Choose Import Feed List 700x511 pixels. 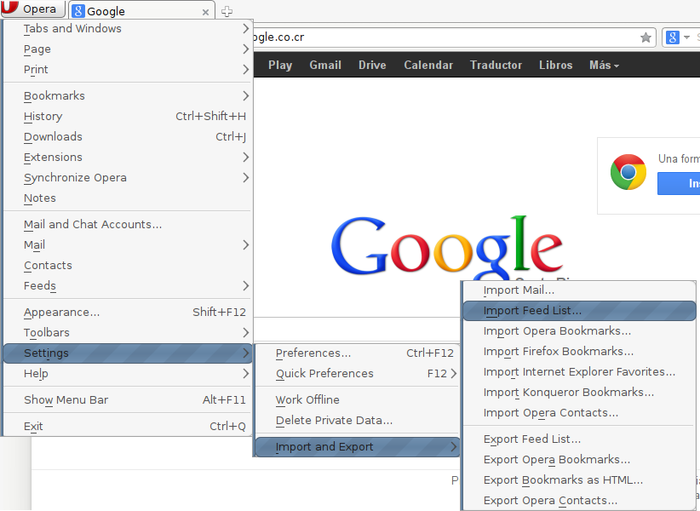coord(579,311)
